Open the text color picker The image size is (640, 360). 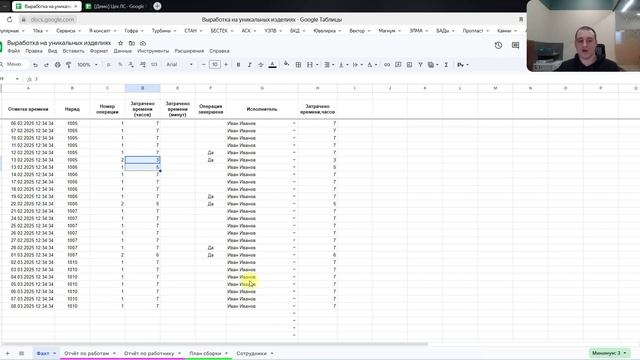pos(273,65)
